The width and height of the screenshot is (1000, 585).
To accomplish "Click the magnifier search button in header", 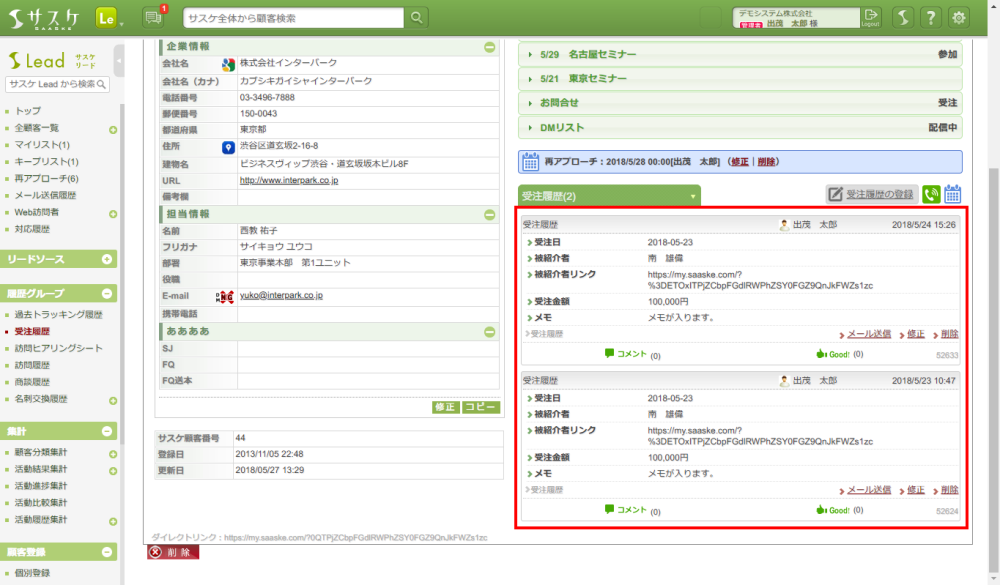I will click(416, 17).
